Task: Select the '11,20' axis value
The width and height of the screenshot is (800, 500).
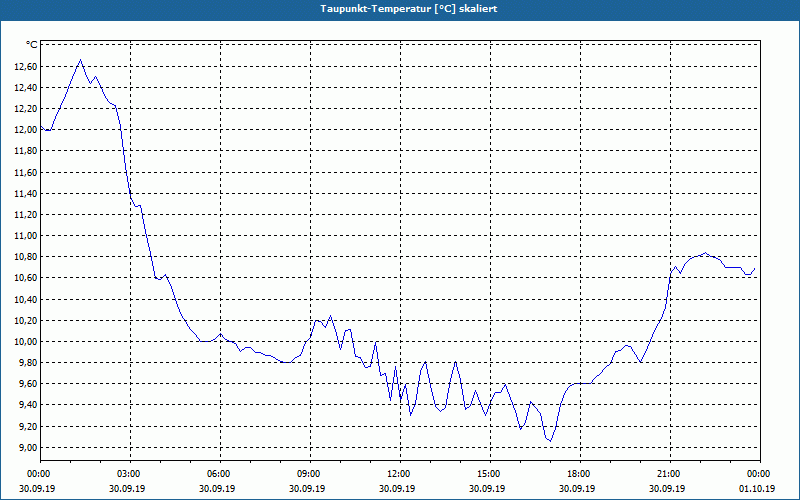Action: (26, 215)
